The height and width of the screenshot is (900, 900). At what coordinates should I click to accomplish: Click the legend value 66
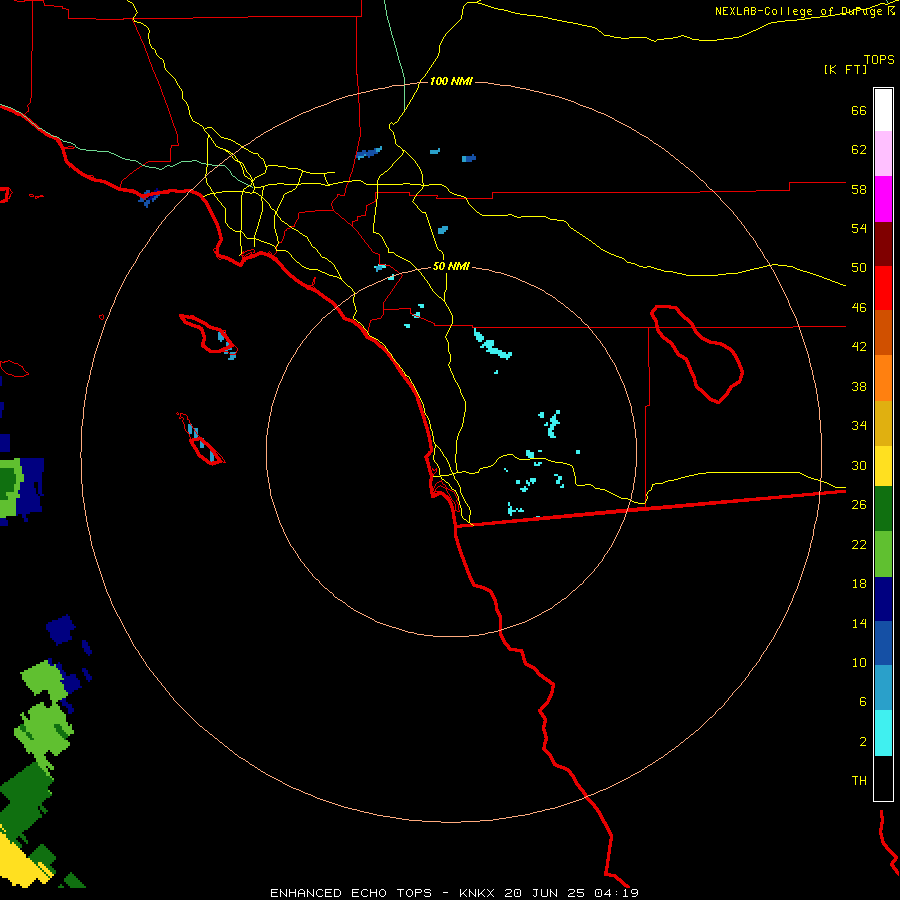click(x=859, y=110)
